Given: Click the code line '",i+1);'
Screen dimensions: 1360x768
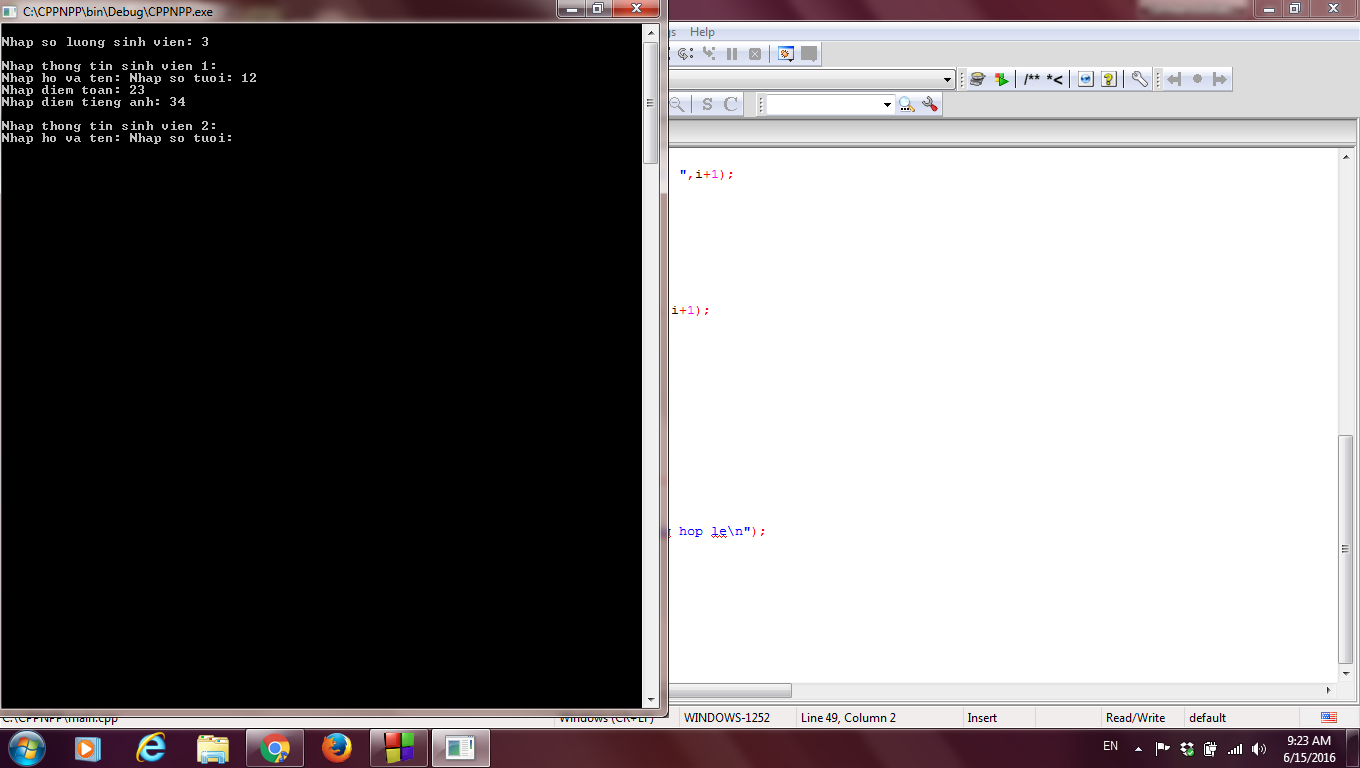Looking at the screenshot, I should (x=707, y=174).
